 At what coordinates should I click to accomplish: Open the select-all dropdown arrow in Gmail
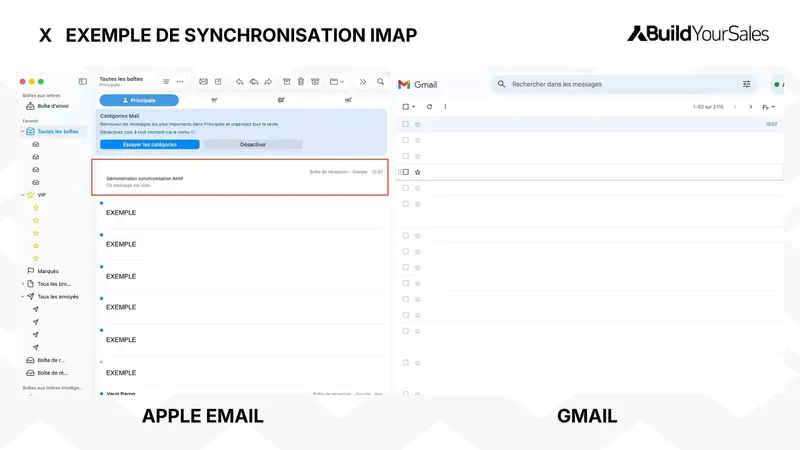[414, 107]
